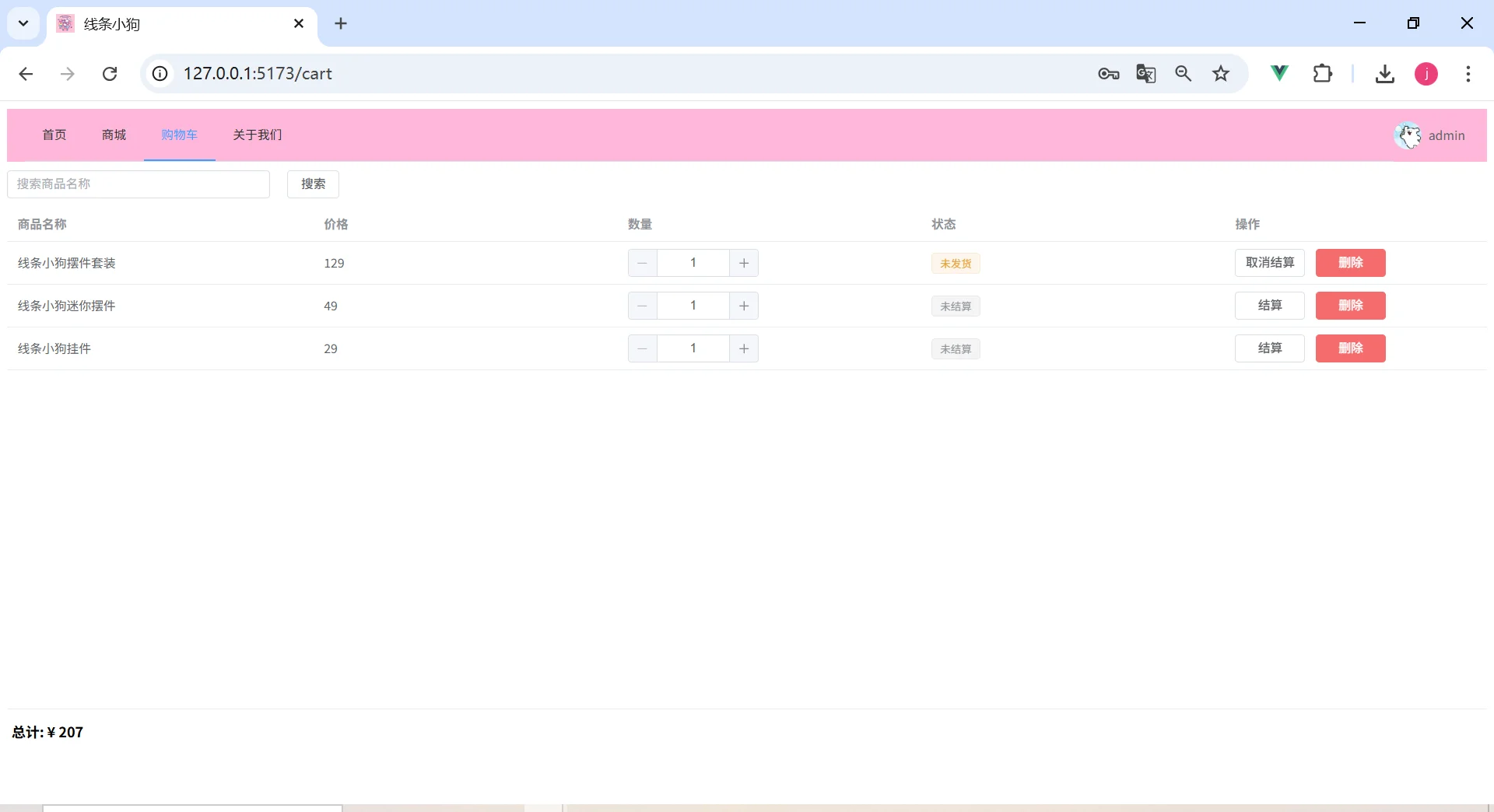Image resolution: width=1494 pixels, height=812 pixels.
Task: Decrease quantity of 线条小狗摆件套装
Action: pyautogui.click(x=643, y=263)
